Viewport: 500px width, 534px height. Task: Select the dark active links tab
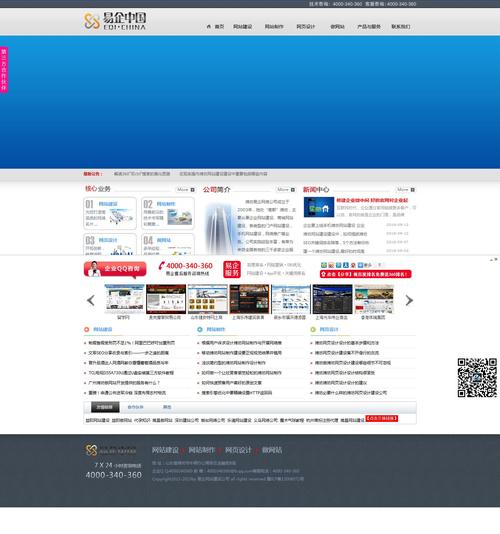pyautogui.click(x=105, y=407)
